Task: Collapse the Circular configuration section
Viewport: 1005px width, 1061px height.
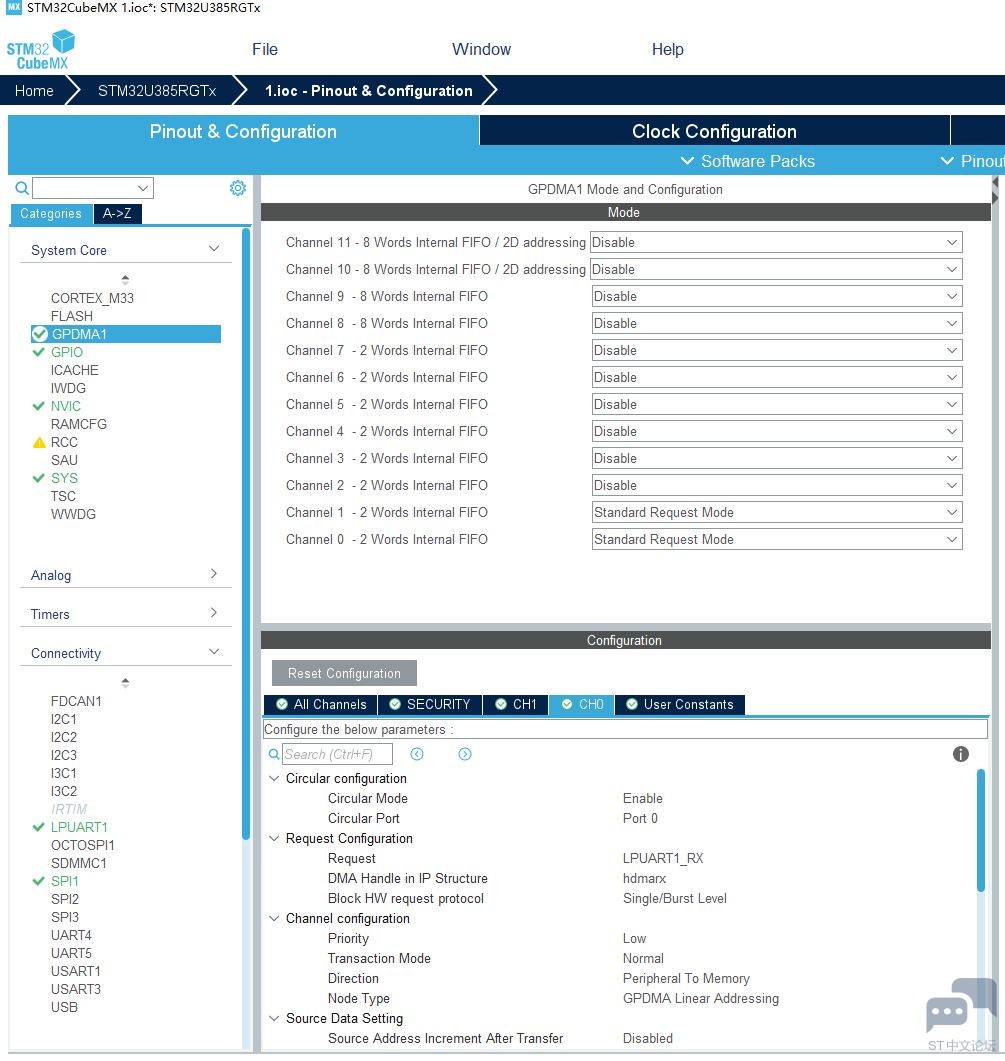Action: point(274,778)
